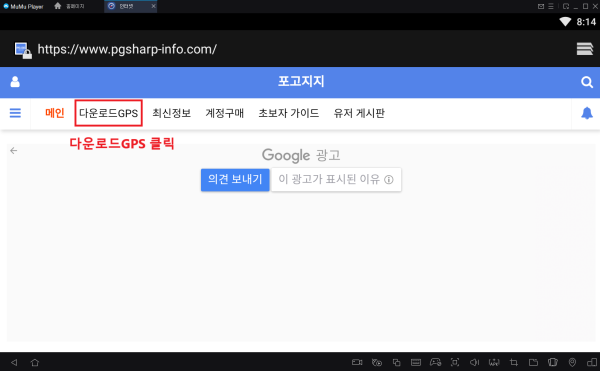Click the MuMu Player logo

[x=23, y=7]
